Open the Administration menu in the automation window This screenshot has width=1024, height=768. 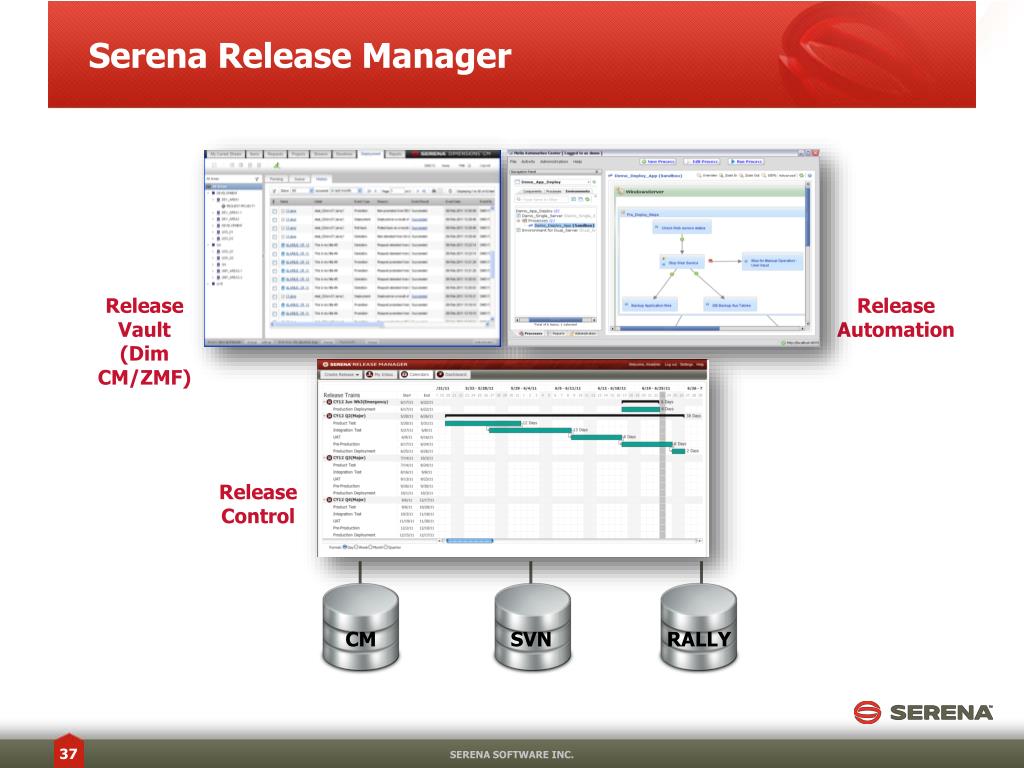pos(554,161)
